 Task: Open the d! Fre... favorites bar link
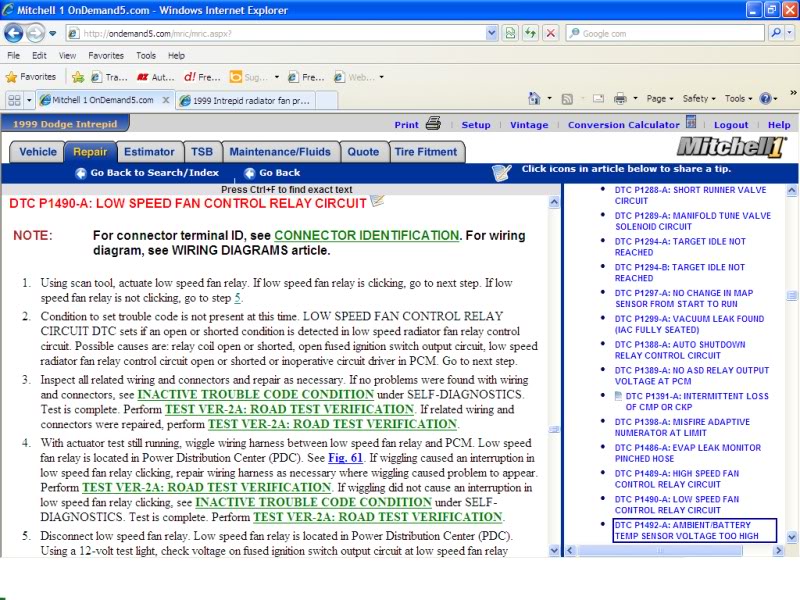coord(202,77)
